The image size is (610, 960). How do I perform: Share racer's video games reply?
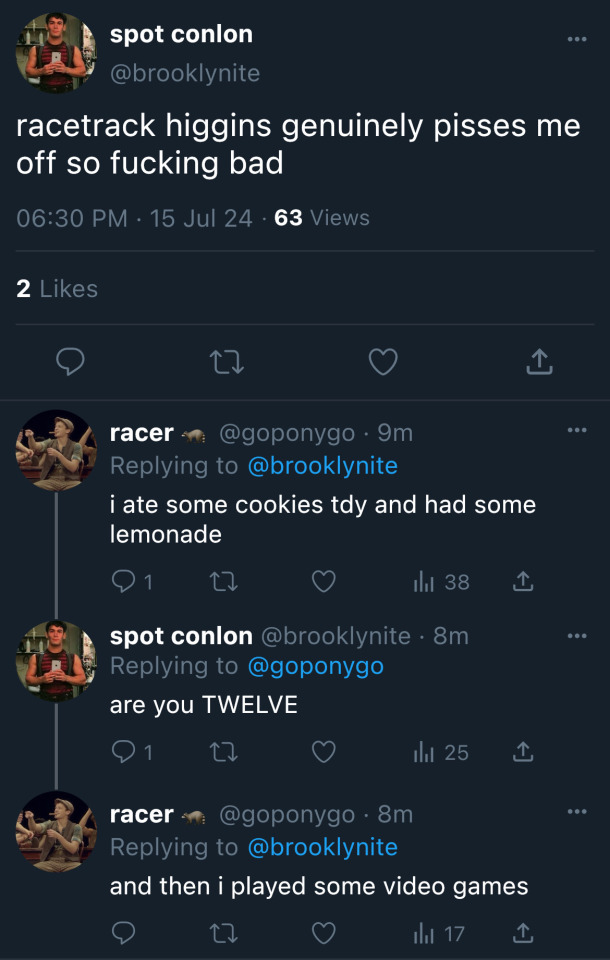tap(521, 934)
